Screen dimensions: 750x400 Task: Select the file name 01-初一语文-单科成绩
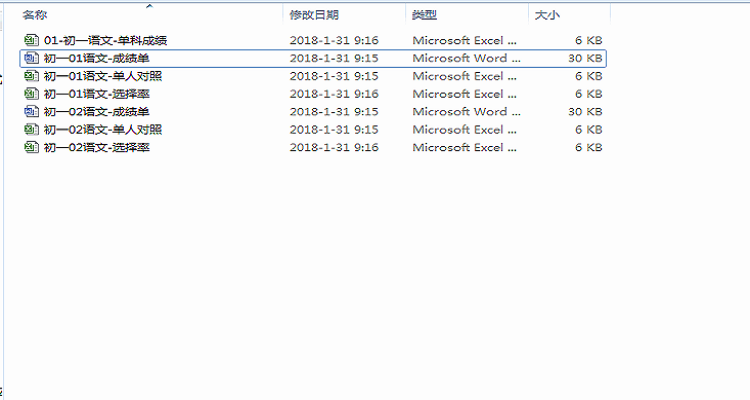[105, 40]
